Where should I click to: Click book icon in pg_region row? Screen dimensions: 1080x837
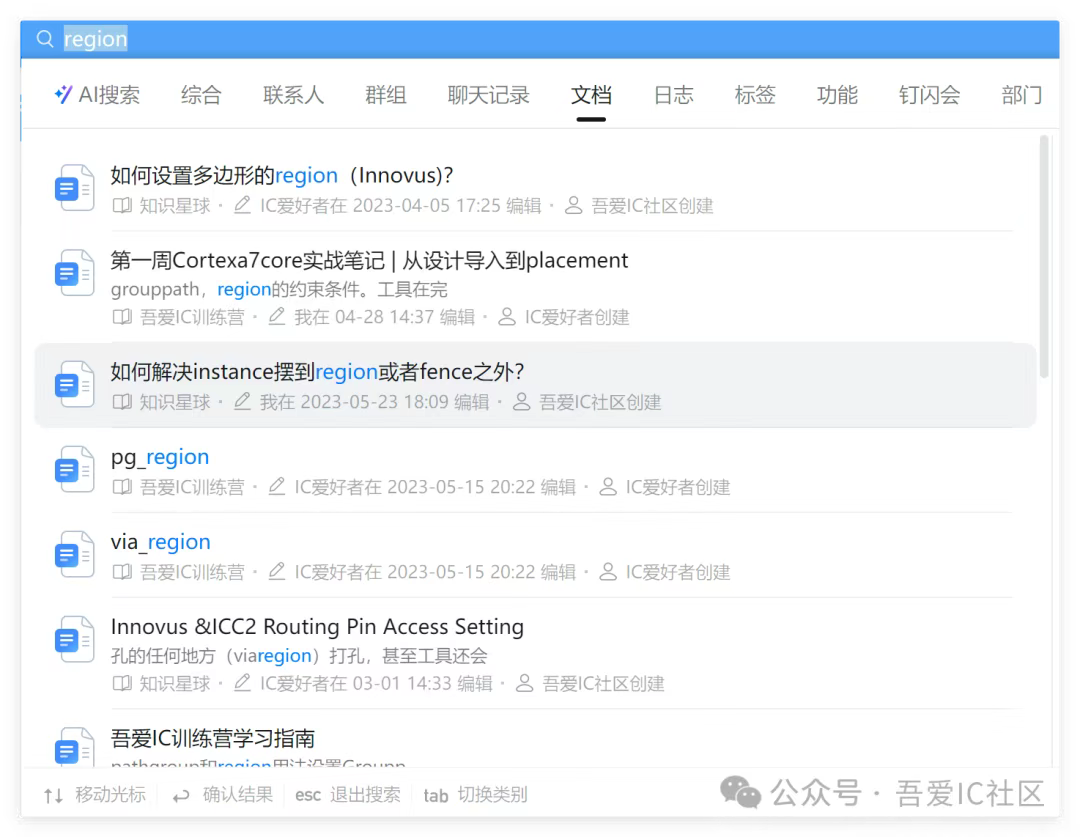tap(122, 487)
